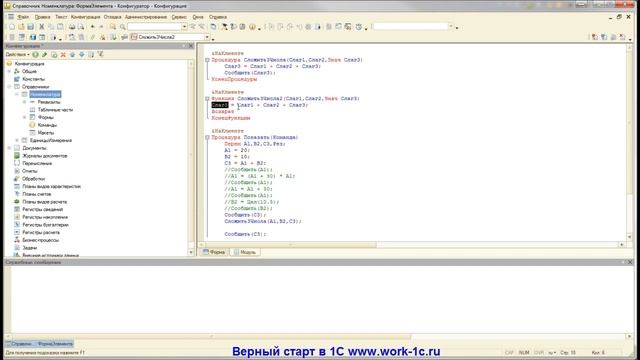Viewport: 640px width, 360px height.
Task: Click the configuration tree scrollbar down arrow
Action: (191, 252)
